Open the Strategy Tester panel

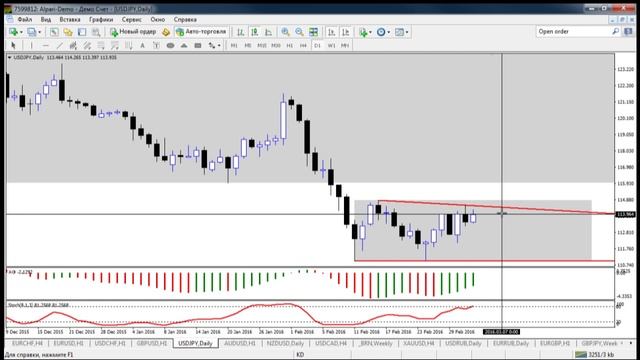tap(96, 32)
